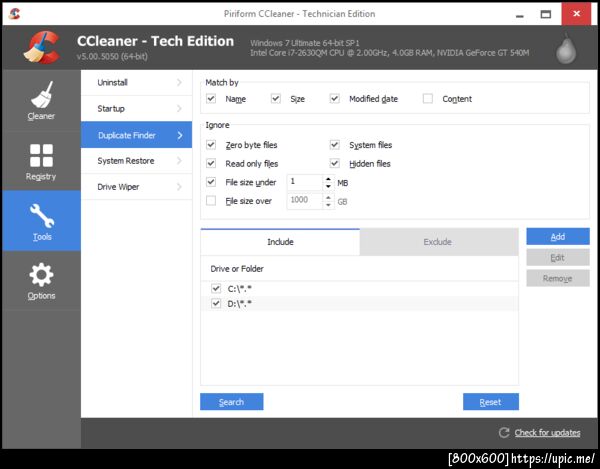Close the CCleaner window

(x=576, y=14)
